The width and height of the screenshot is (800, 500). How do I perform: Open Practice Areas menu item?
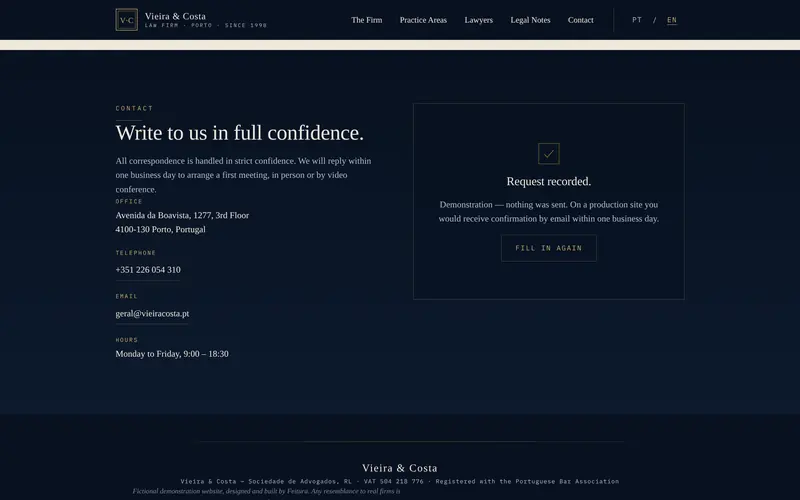[423, 20]
